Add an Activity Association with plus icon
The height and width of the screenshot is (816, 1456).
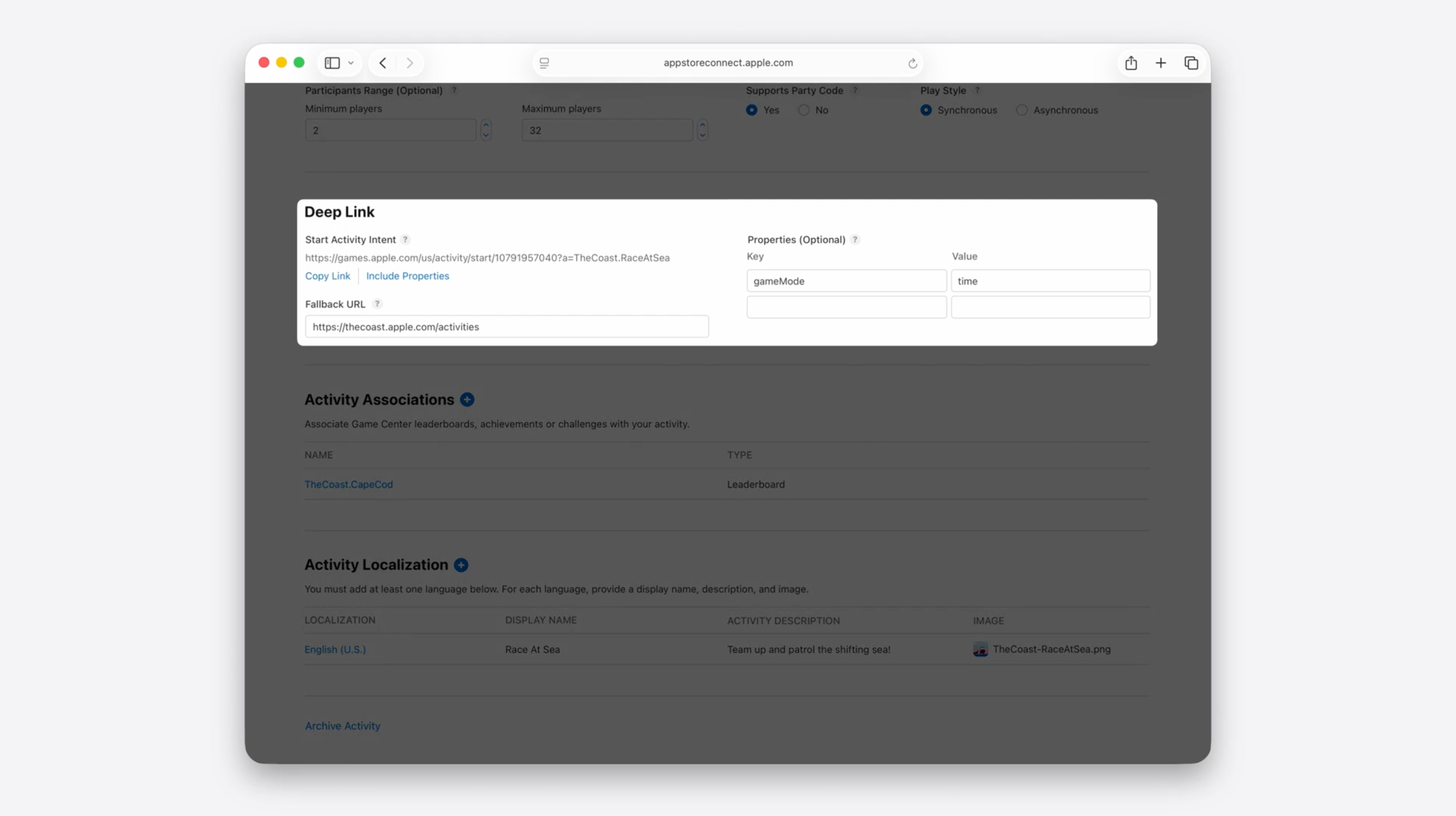467,399
